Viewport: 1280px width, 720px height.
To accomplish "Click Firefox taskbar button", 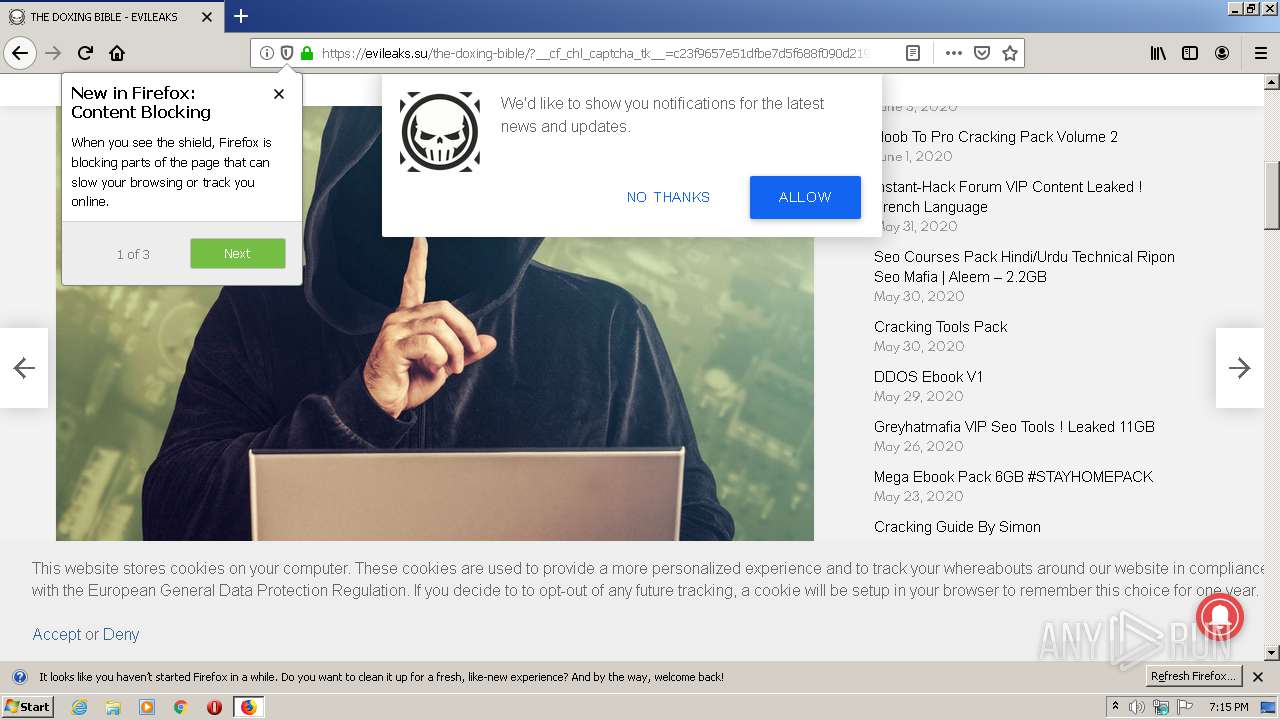I will (248, 707).
